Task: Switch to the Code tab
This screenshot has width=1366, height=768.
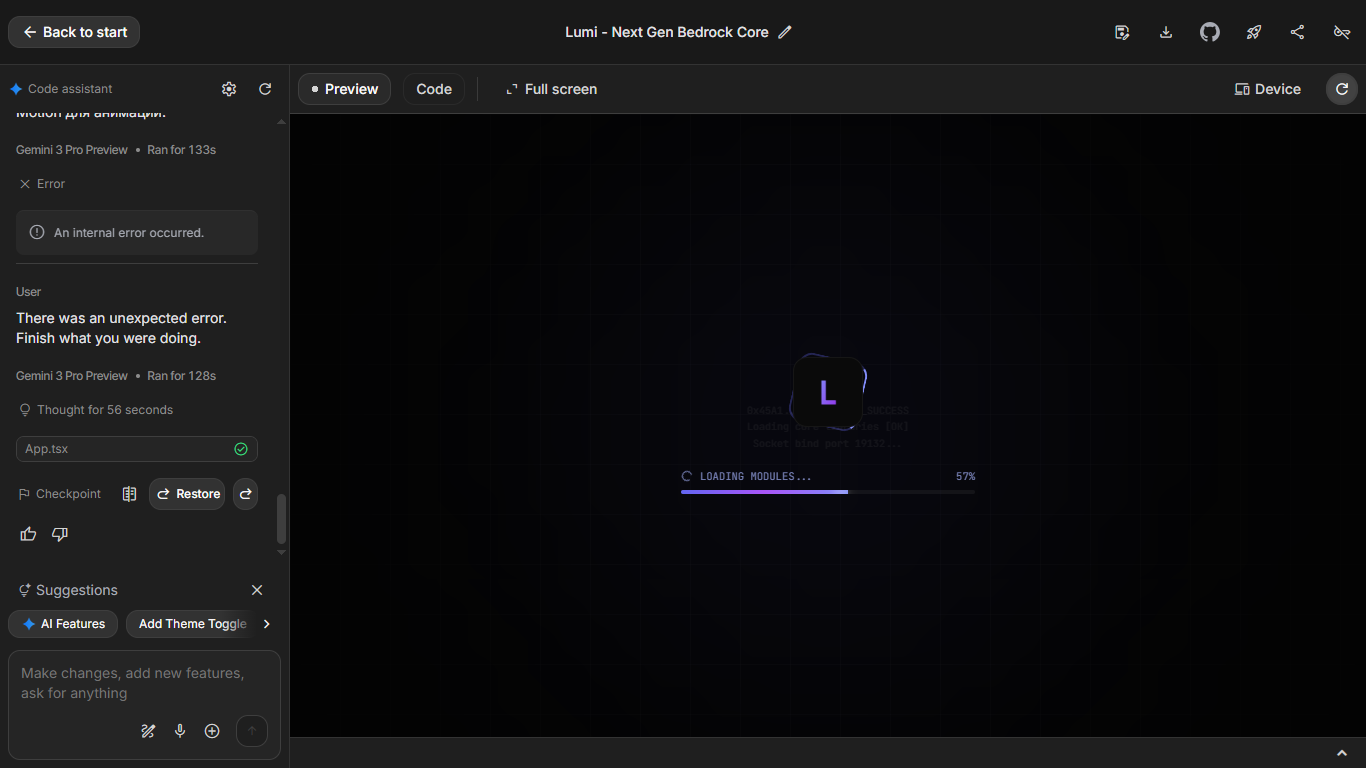Action: (434, 89)
